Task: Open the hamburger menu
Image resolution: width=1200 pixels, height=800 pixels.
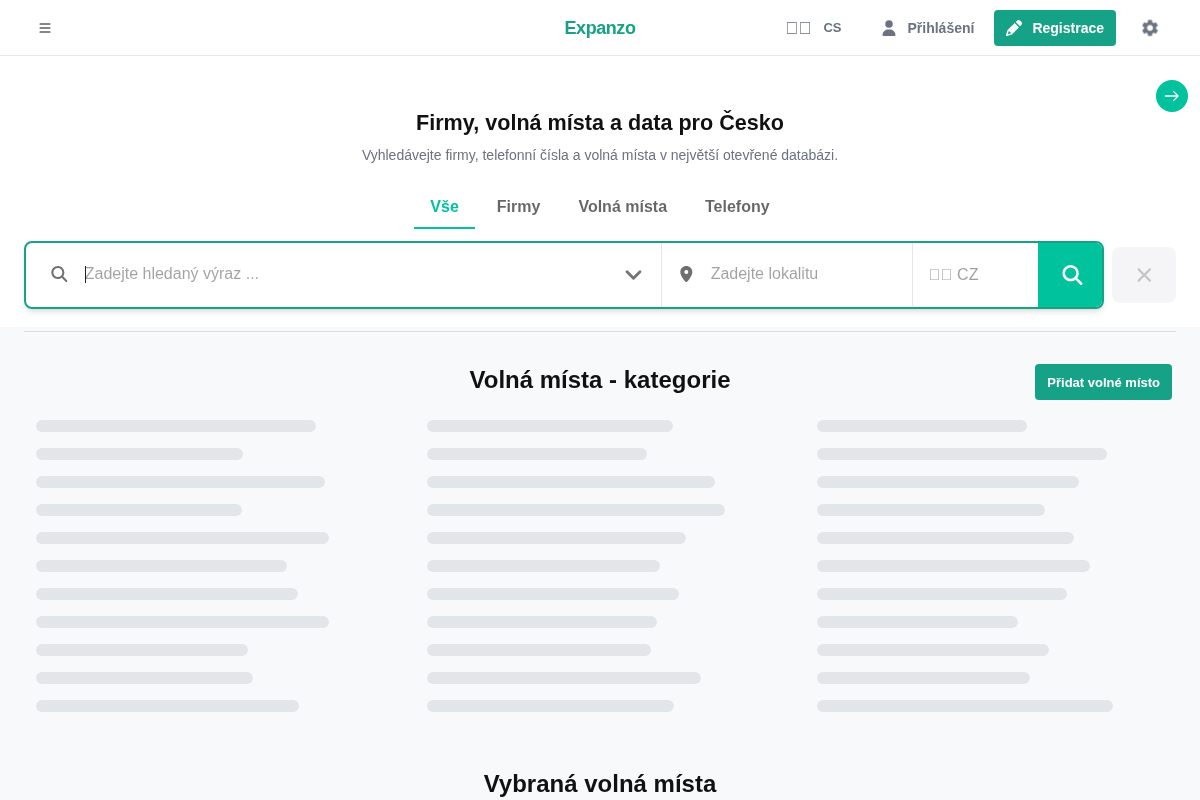Action: click(x=45, y=28)
